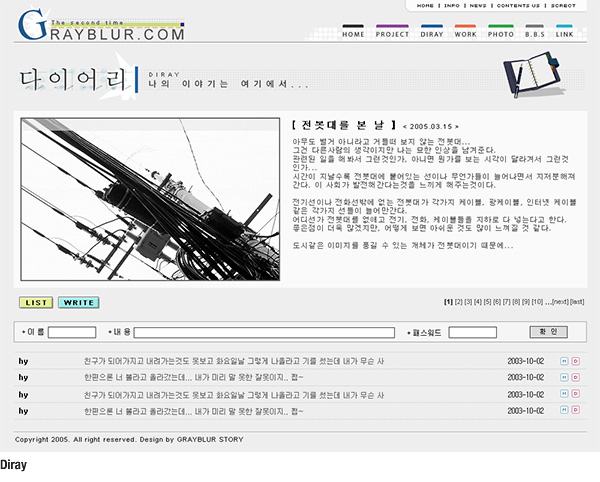The image size is (600, 482).
Task: Focus the 이름 name input field
Action: click(x=72, y=332)
